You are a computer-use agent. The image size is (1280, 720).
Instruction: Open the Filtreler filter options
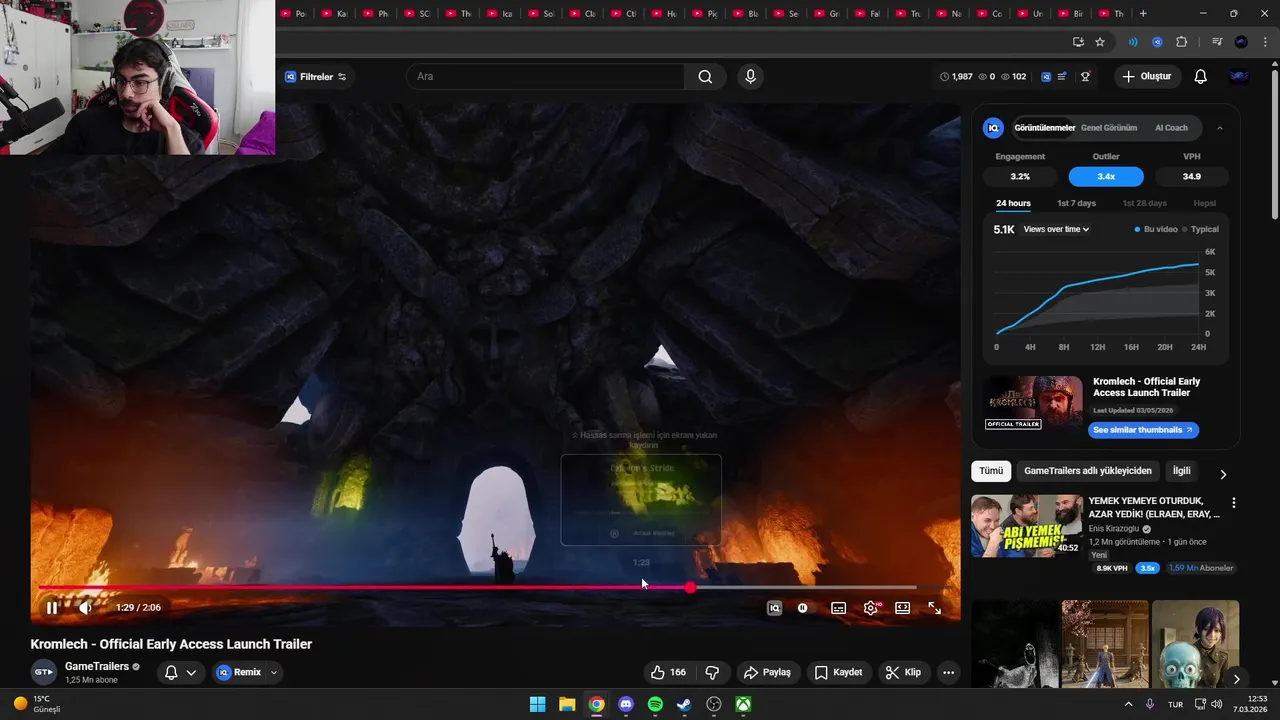pyautogui.click(x=315, y=76)
